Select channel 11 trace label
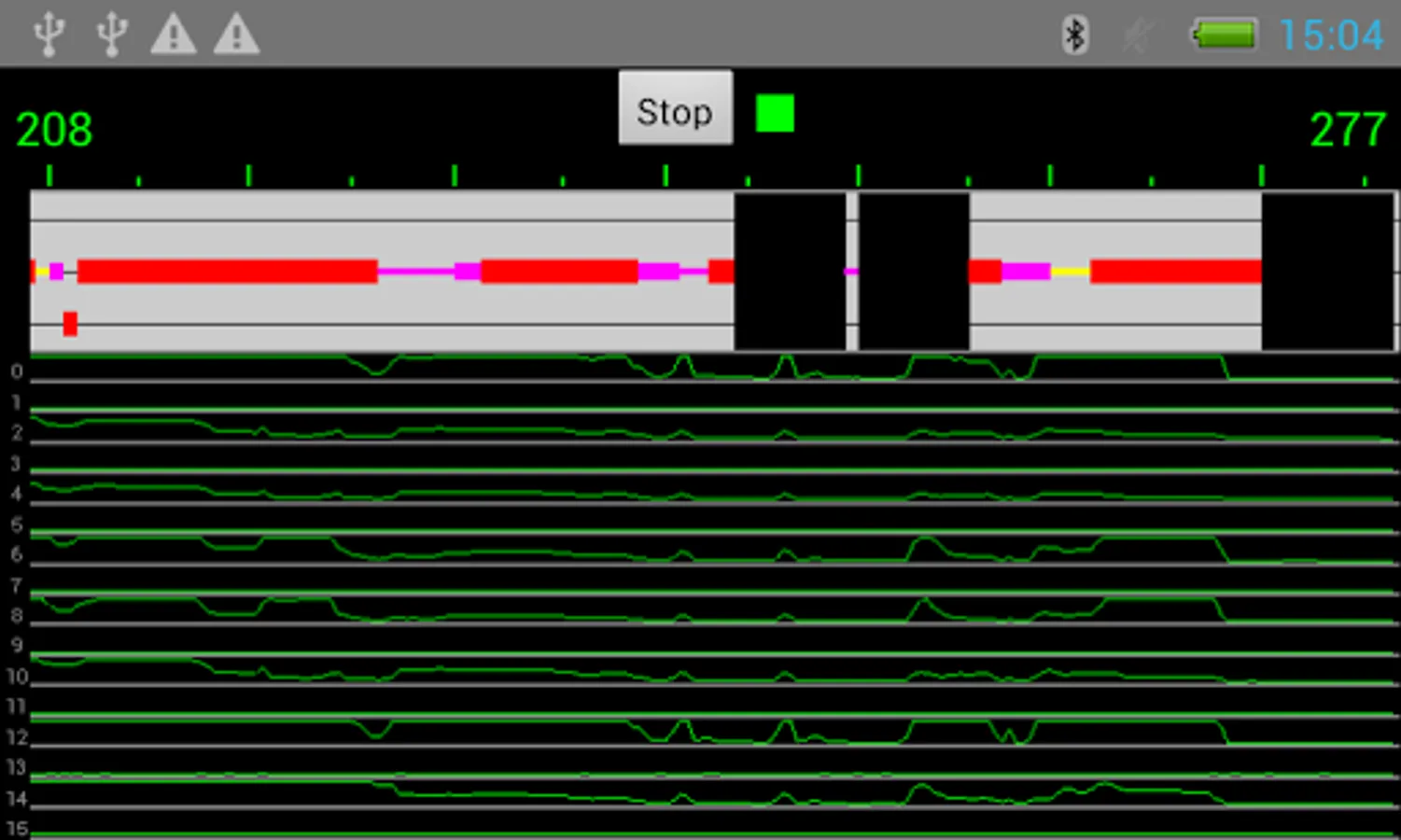 (16, 707)
